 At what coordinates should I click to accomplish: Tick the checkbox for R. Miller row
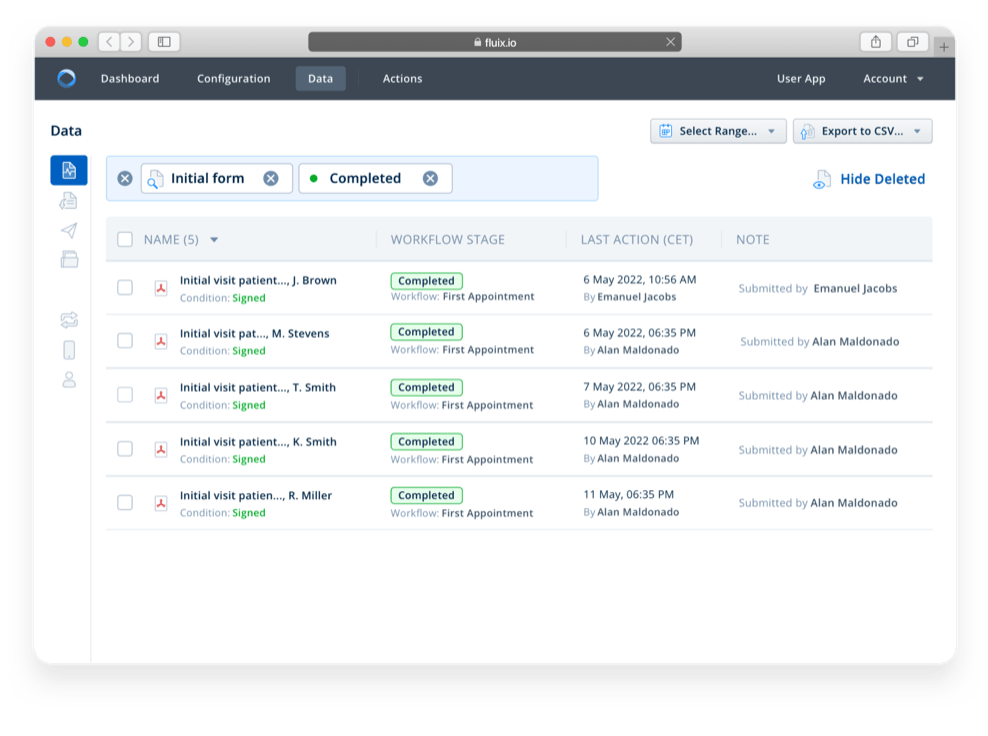[x=125, y=503]
